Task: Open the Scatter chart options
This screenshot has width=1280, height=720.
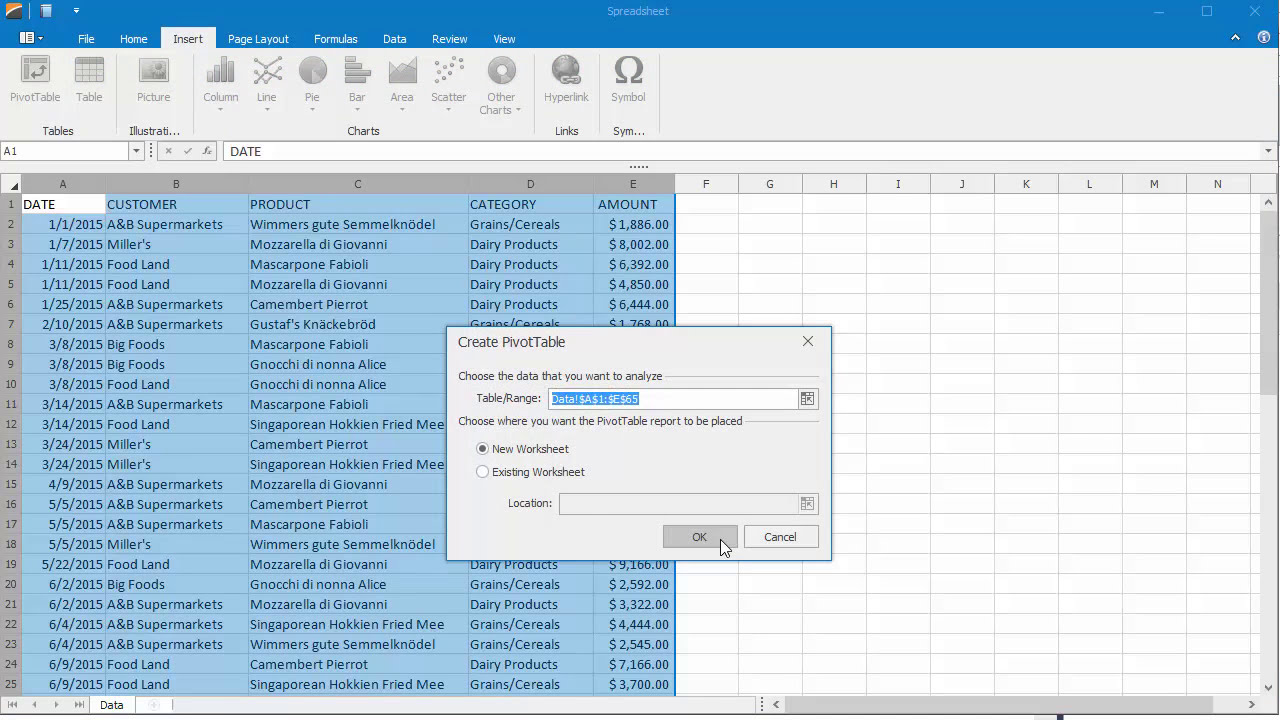Action: coord(448,83)
